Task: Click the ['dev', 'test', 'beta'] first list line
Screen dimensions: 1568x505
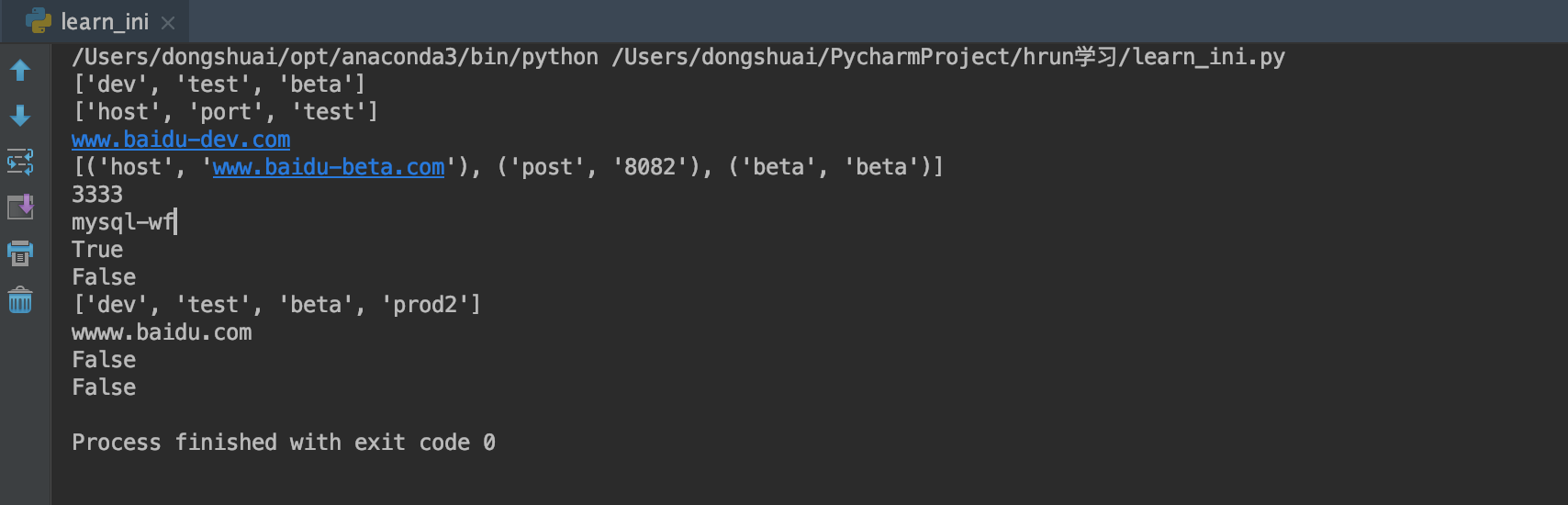Action: 218,84
